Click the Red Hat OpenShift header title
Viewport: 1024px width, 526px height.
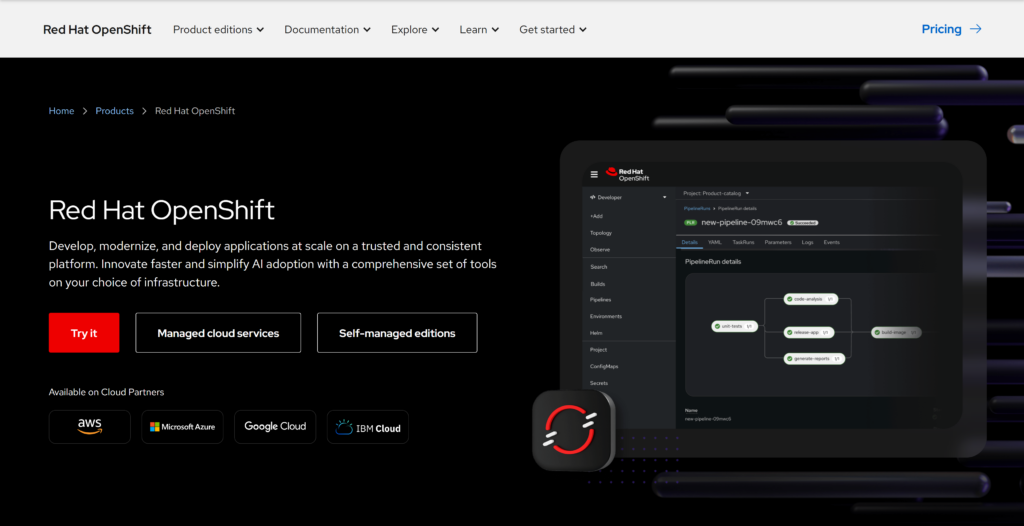(97, 29)
